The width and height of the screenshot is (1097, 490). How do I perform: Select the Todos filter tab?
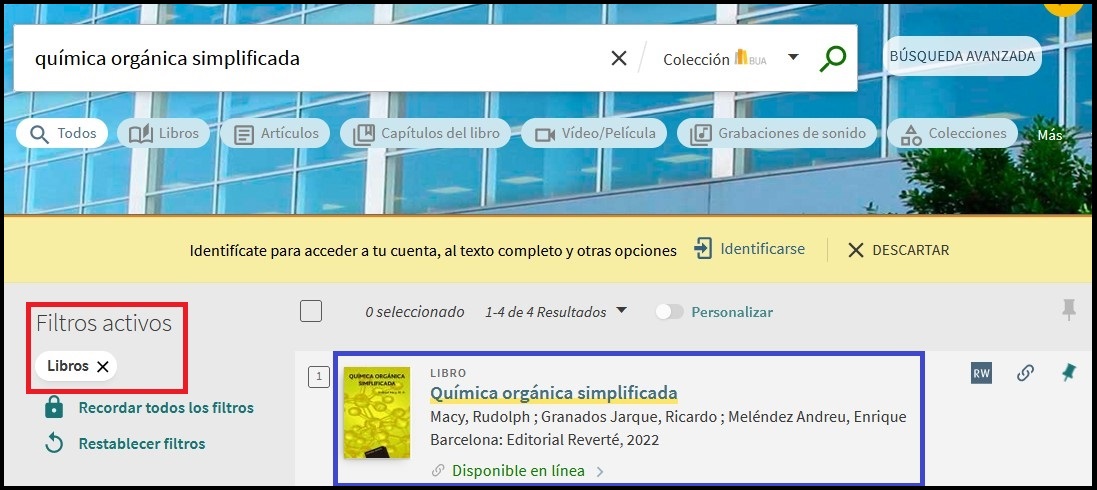tap(62, 133)
